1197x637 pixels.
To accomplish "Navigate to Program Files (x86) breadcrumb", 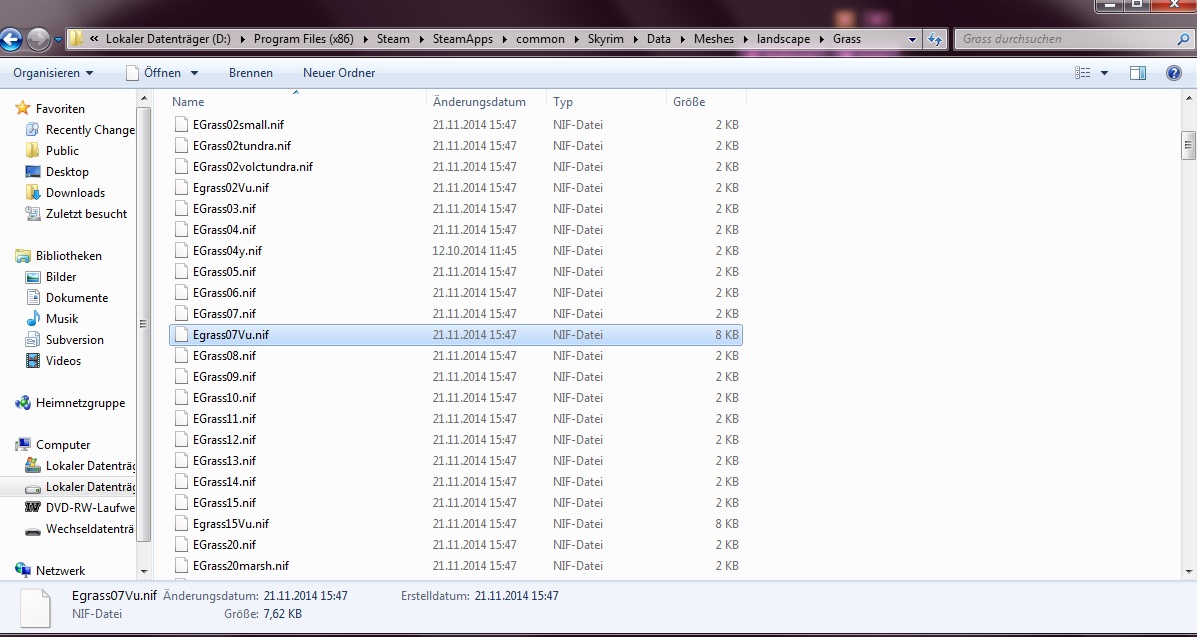I will click(x=304, y=39).
